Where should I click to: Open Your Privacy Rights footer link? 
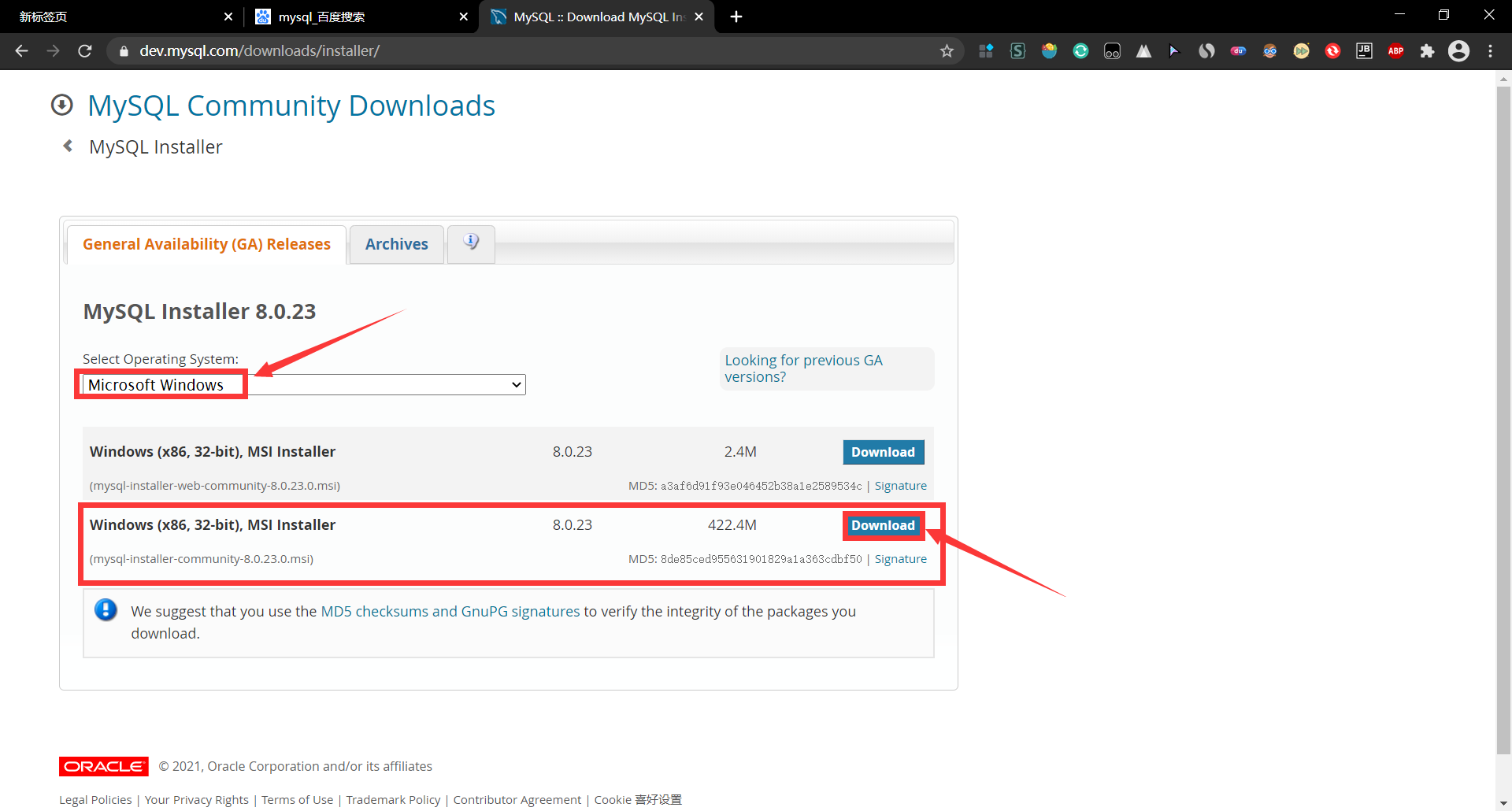[197, 800]
